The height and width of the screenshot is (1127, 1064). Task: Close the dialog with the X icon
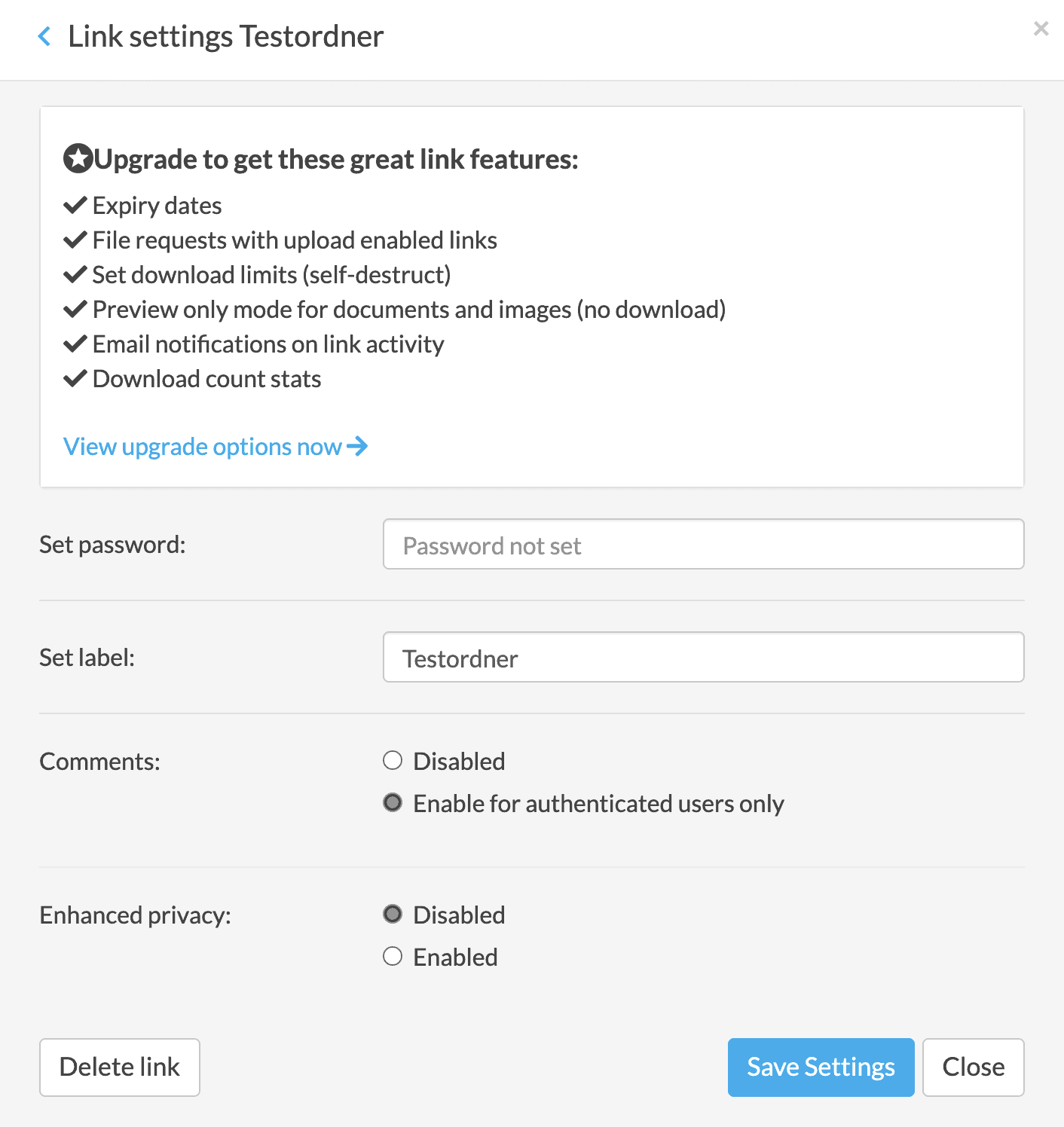pyautogui.click(x=1041, y=29)
